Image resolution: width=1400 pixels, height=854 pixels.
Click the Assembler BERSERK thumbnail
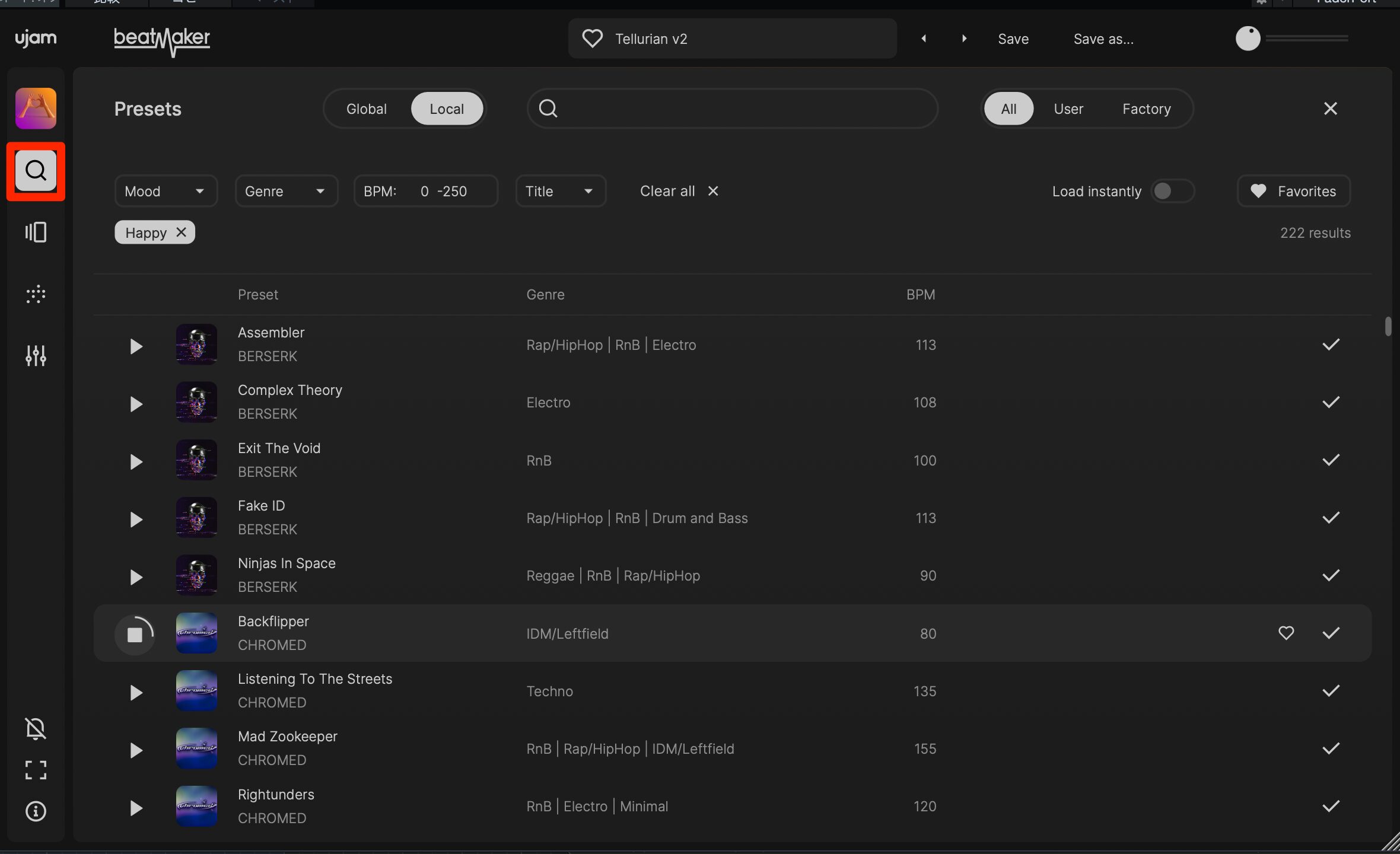pos(196,344)
